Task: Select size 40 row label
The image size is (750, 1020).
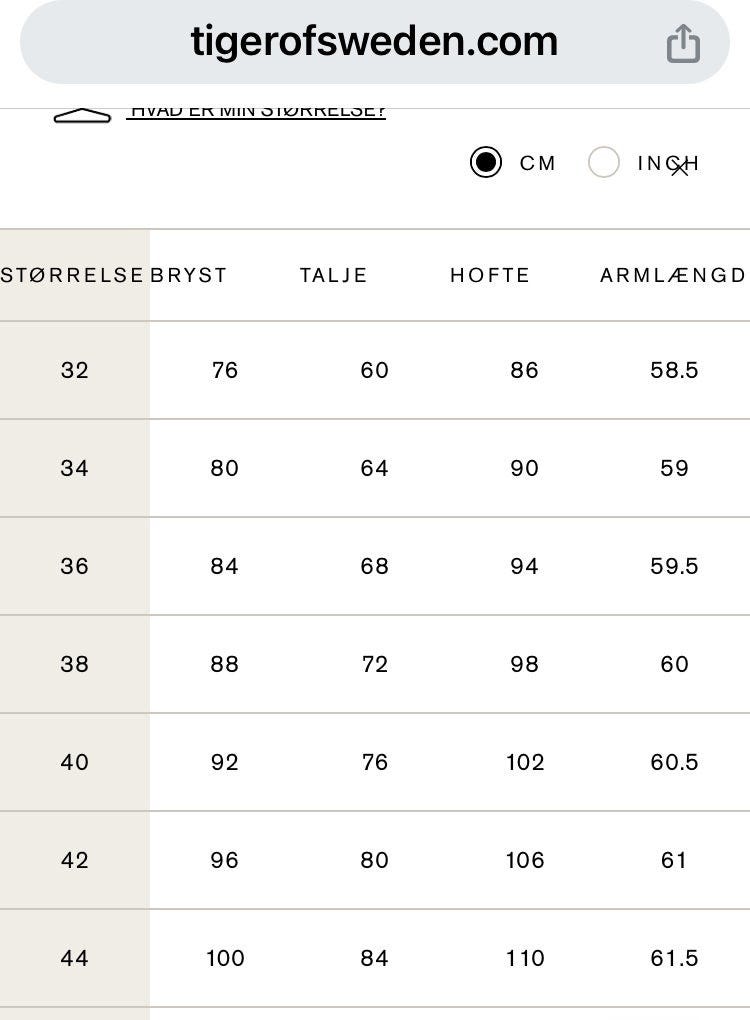Action: (x=75, y=762)
